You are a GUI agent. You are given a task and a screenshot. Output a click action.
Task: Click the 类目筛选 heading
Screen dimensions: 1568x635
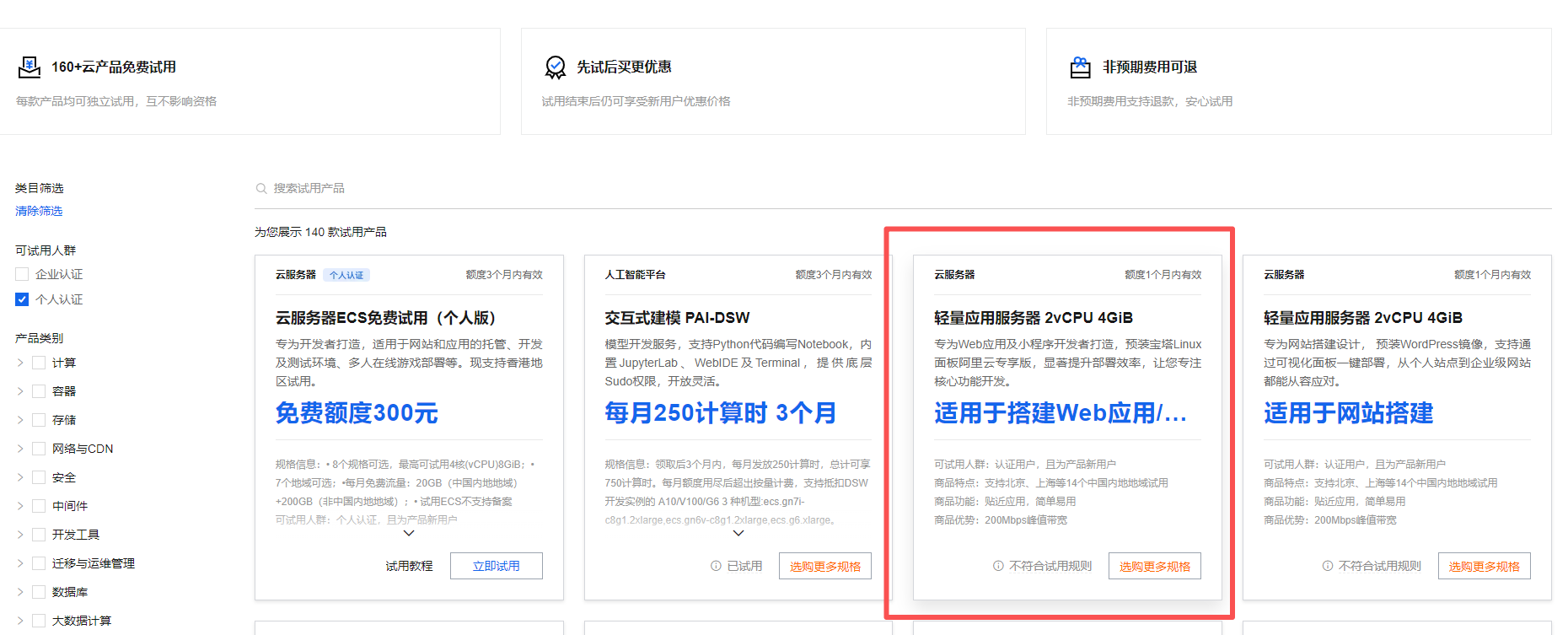pos(39,188)
